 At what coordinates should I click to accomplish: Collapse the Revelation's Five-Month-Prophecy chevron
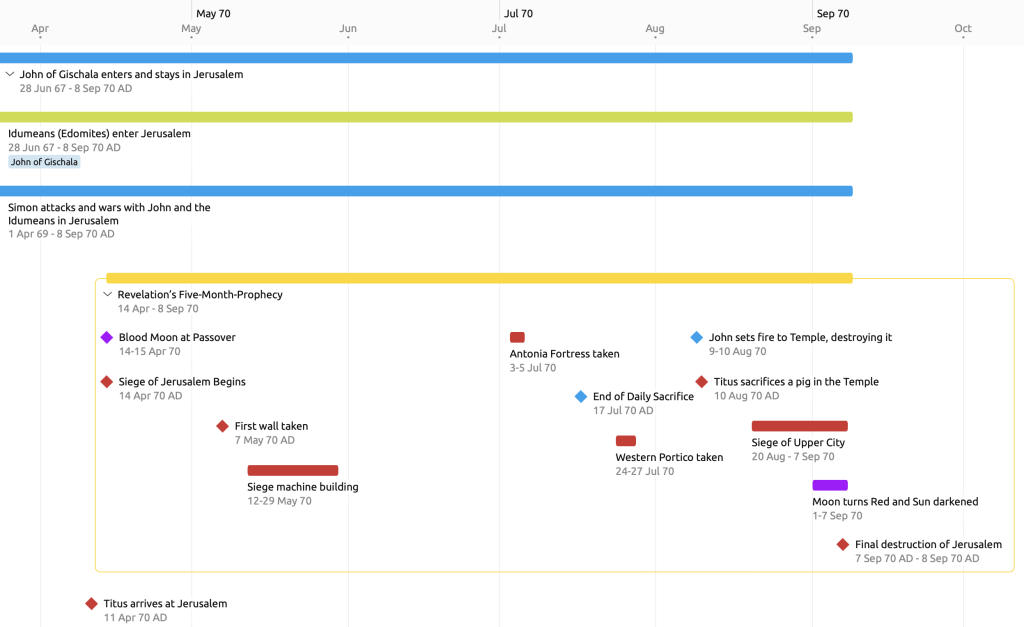click(108, 295)
